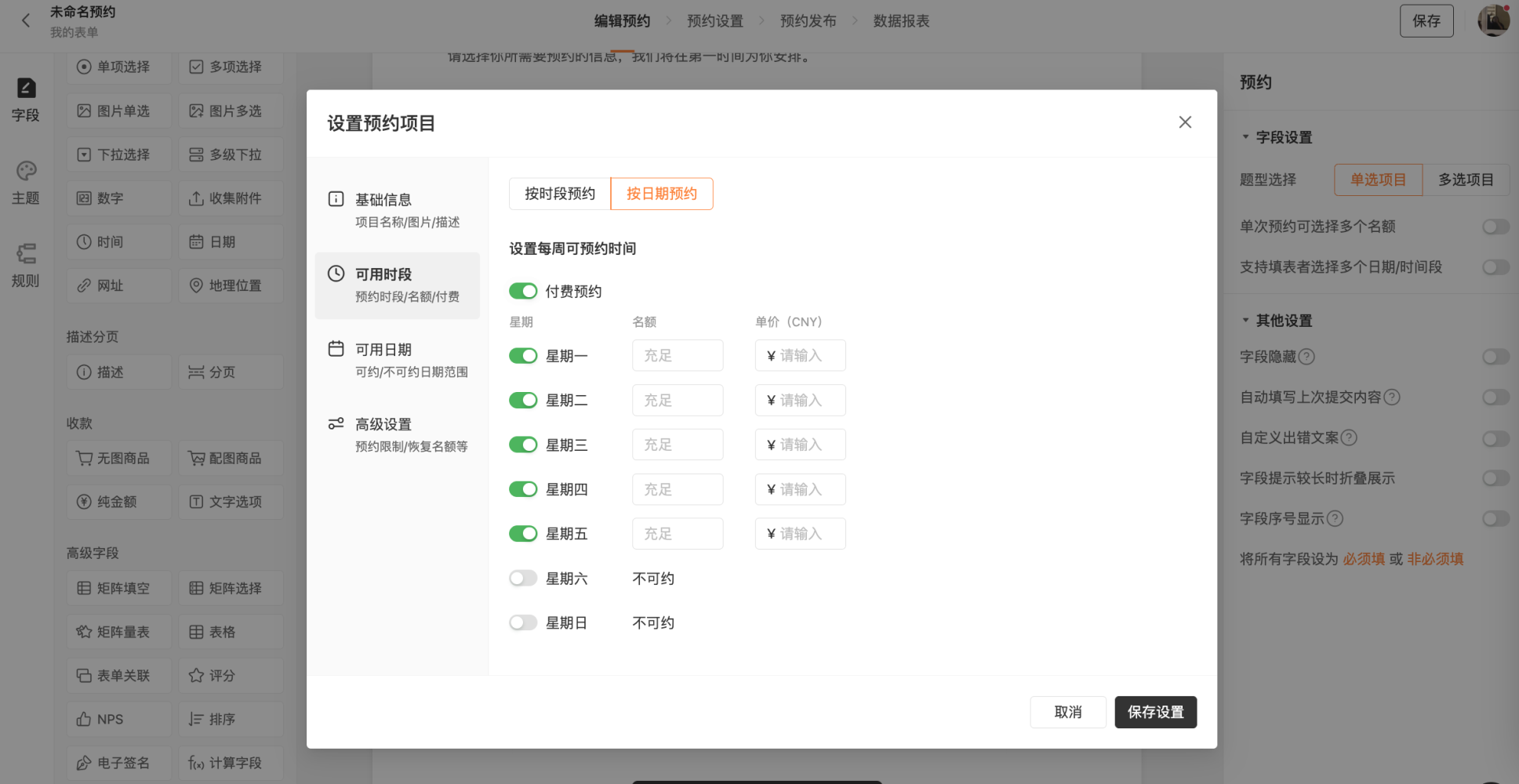This screenshot has height=784, width=1519.
Task: Choose 单选项目 question type
Action: pyautogui.click(x=1379, y=180)
